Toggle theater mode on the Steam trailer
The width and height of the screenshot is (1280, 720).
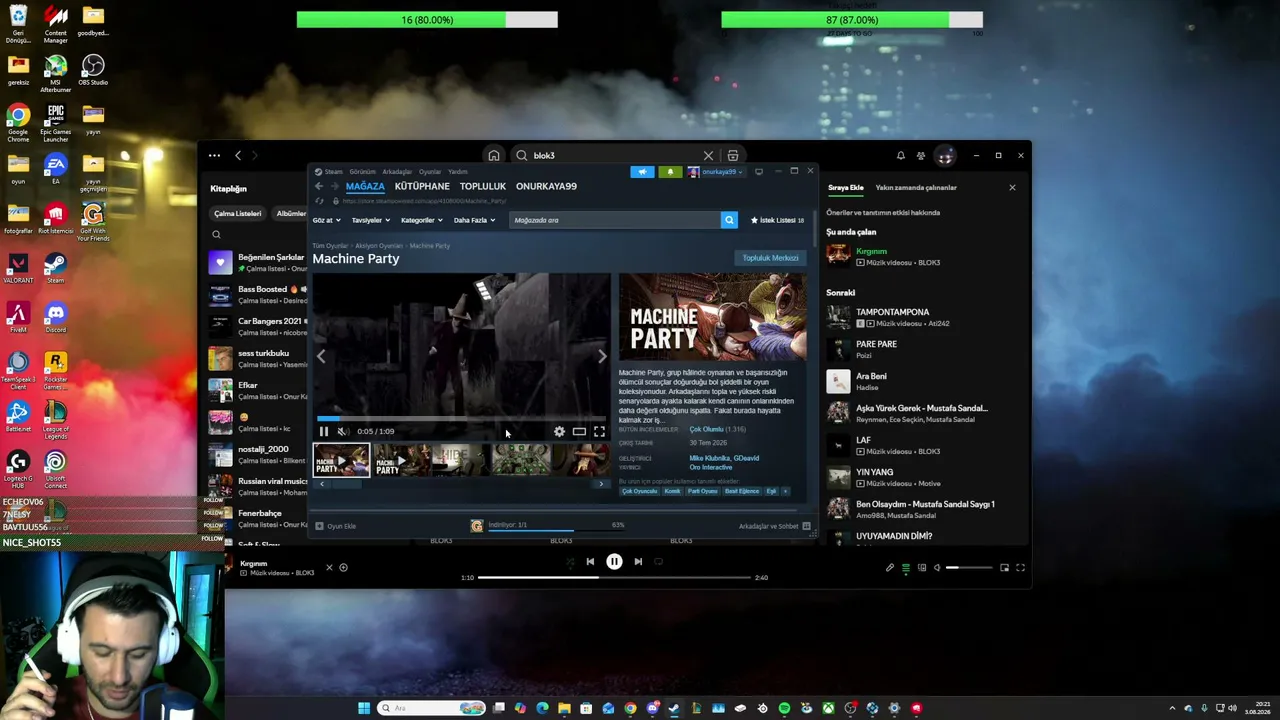[x=579, y=431]
